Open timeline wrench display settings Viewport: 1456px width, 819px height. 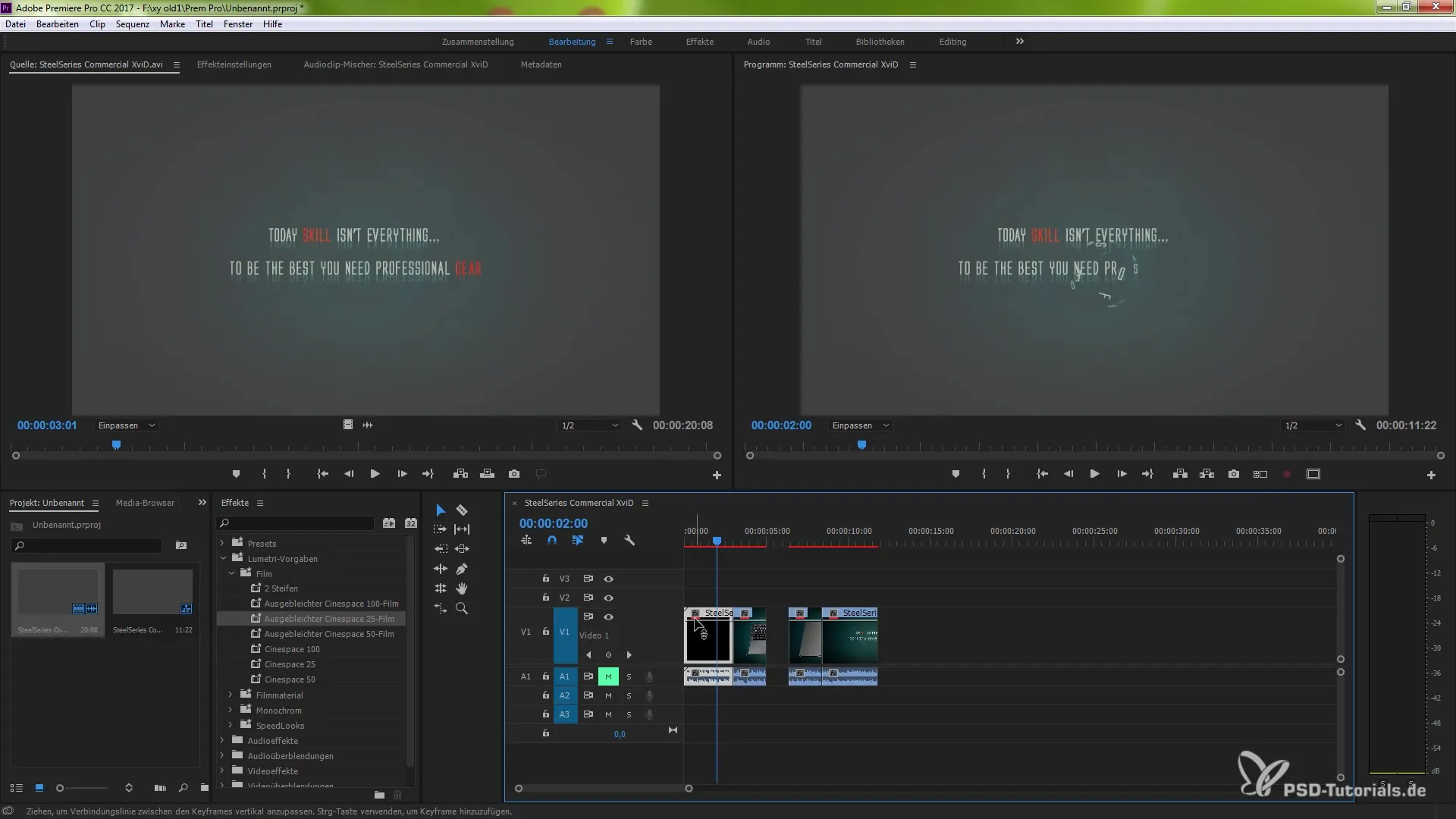tap(629, 541)
